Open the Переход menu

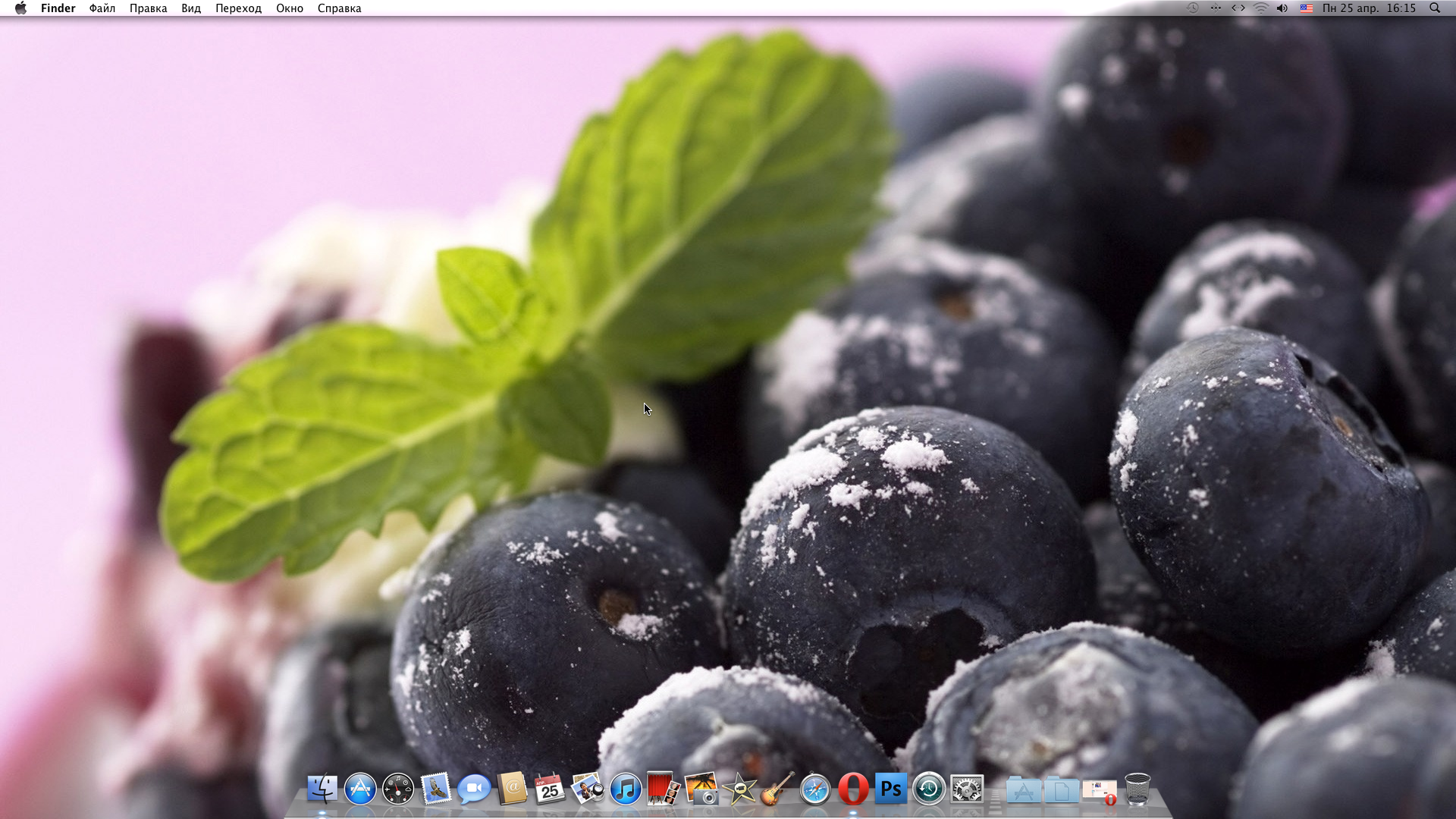(x=238, y=8)
